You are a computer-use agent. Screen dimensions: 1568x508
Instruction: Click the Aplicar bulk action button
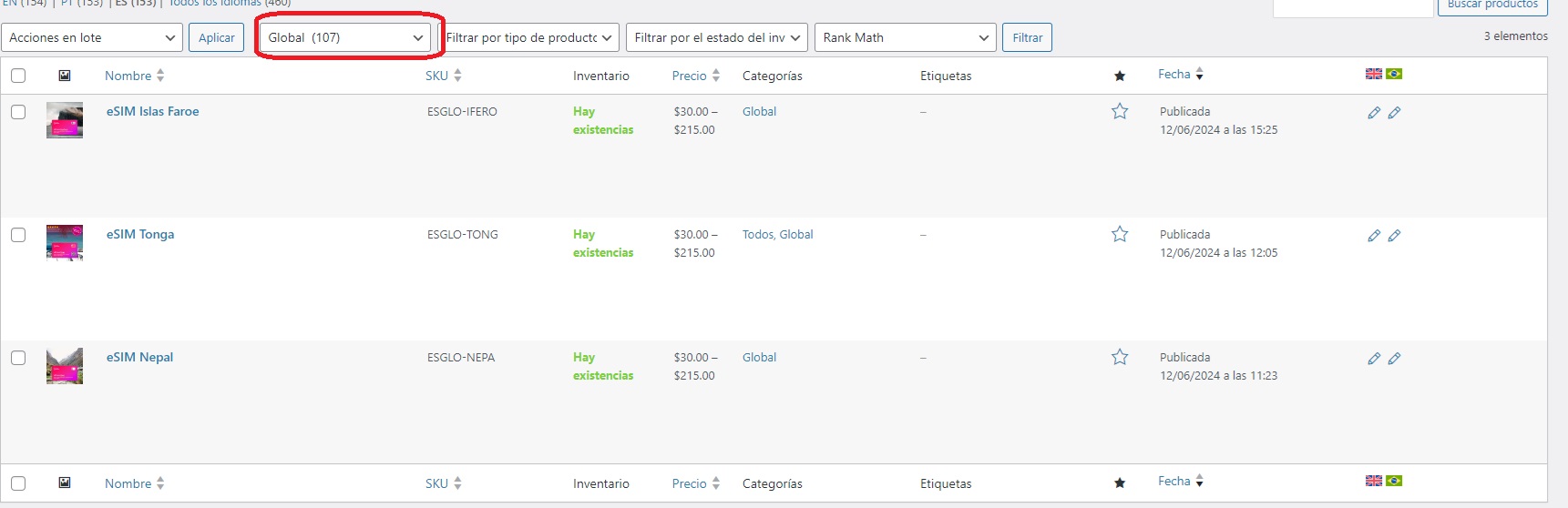coord(216,37)
